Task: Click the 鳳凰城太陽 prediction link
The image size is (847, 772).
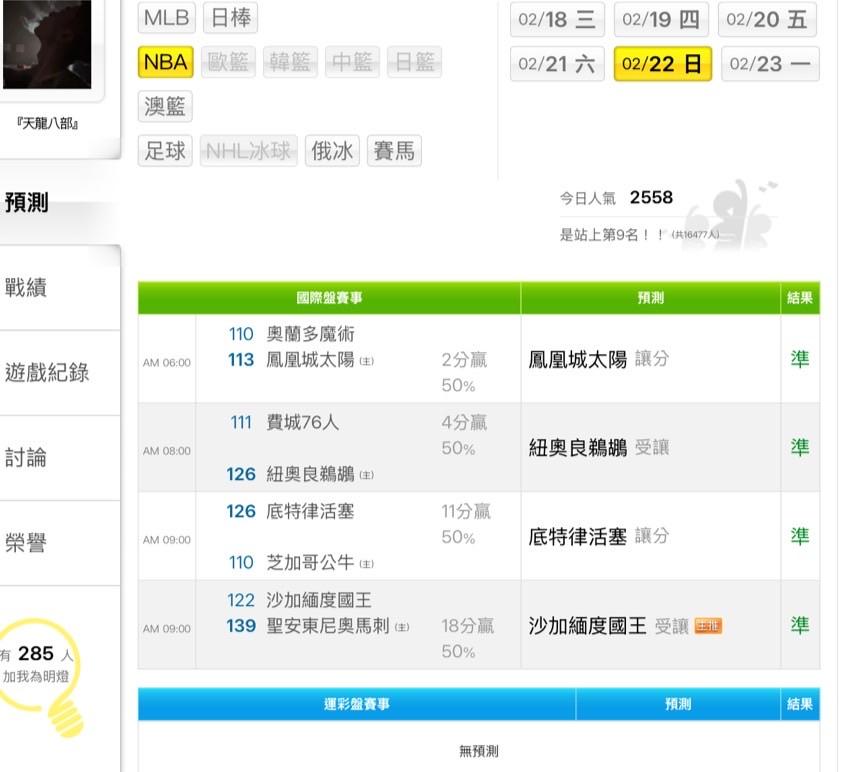Action: (577, 359)
